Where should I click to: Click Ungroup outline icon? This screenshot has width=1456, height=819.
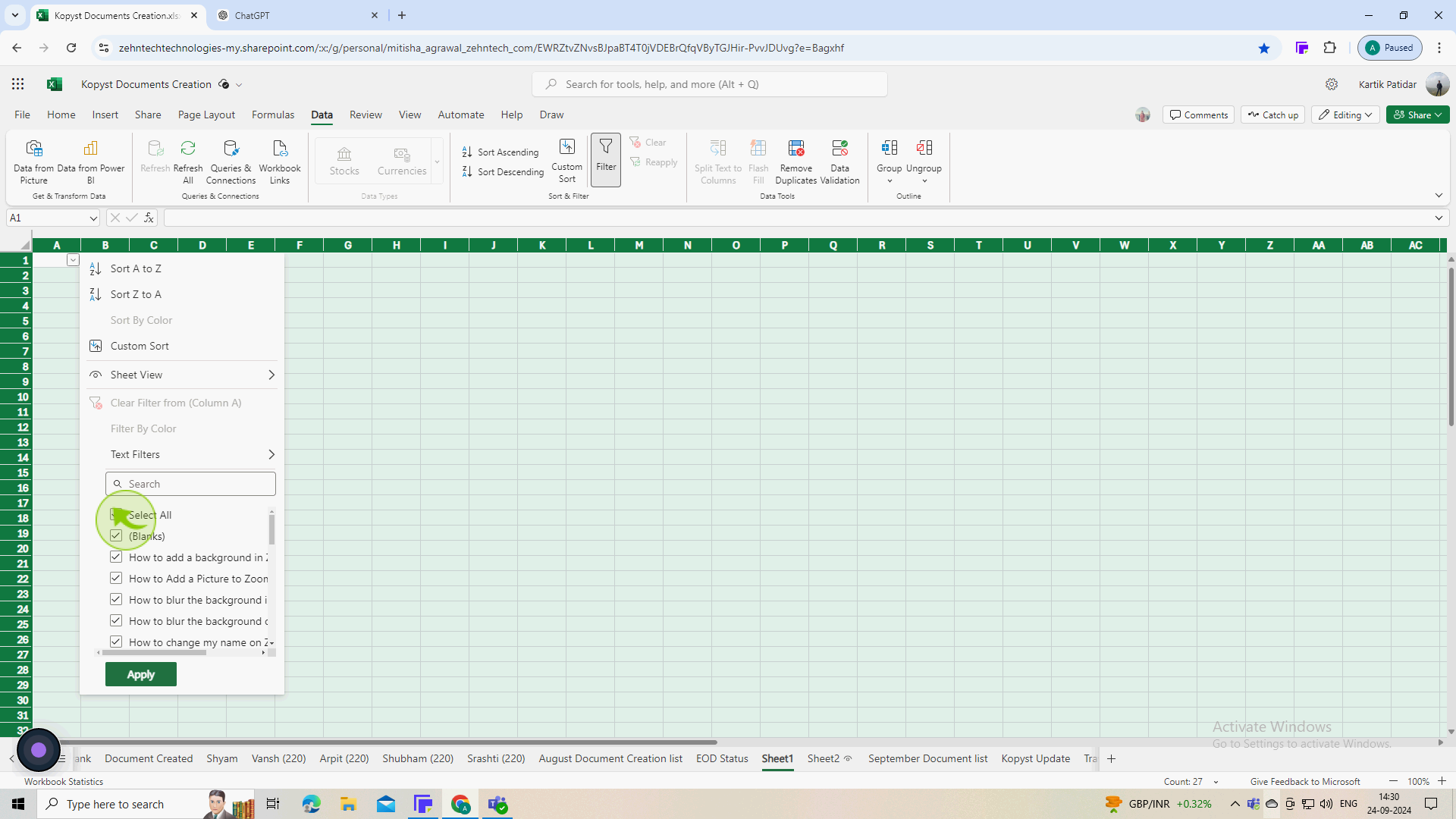pyautogui.click(x=924, y=160)
